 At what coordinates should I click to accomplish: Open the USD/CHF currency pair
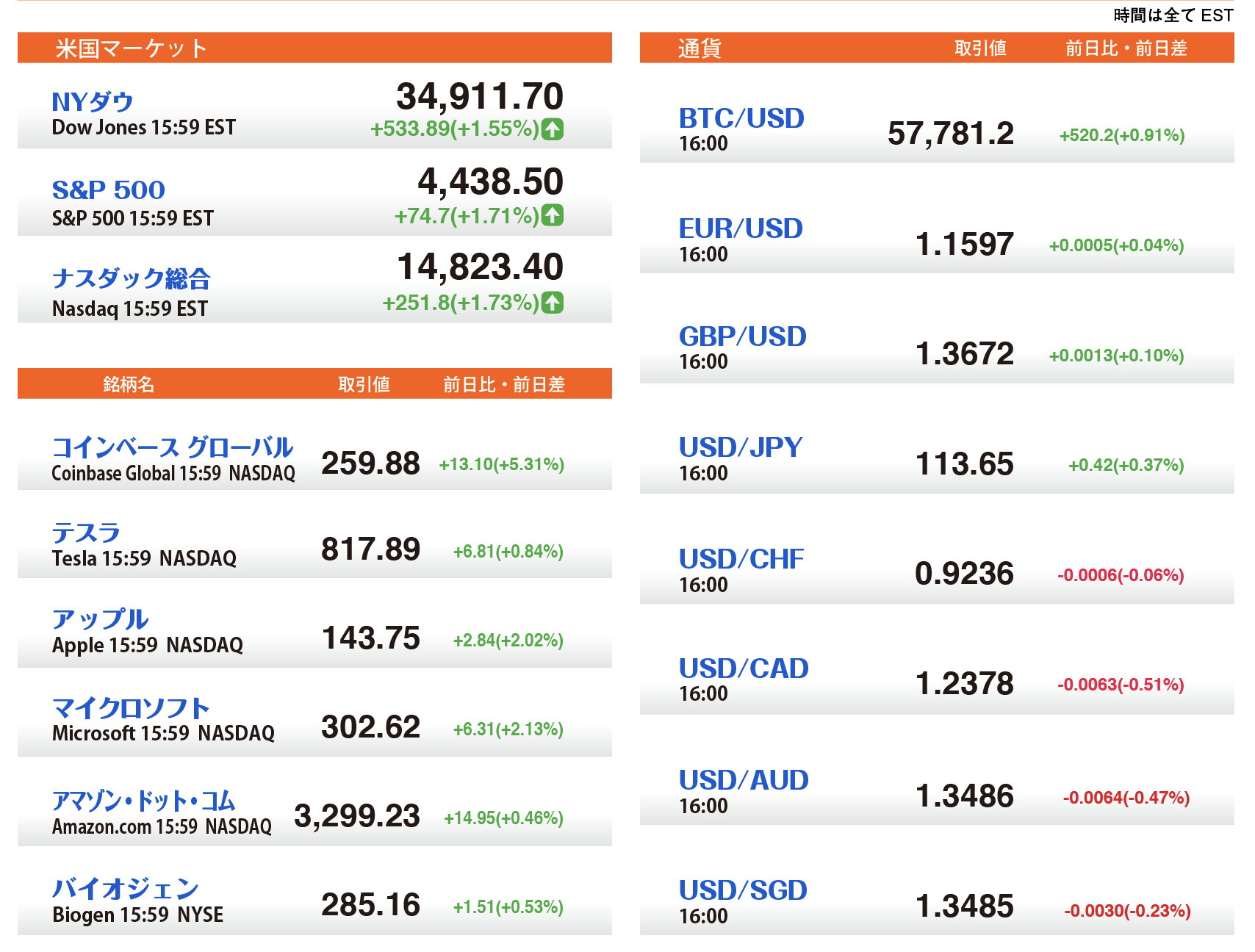point(741,559)
